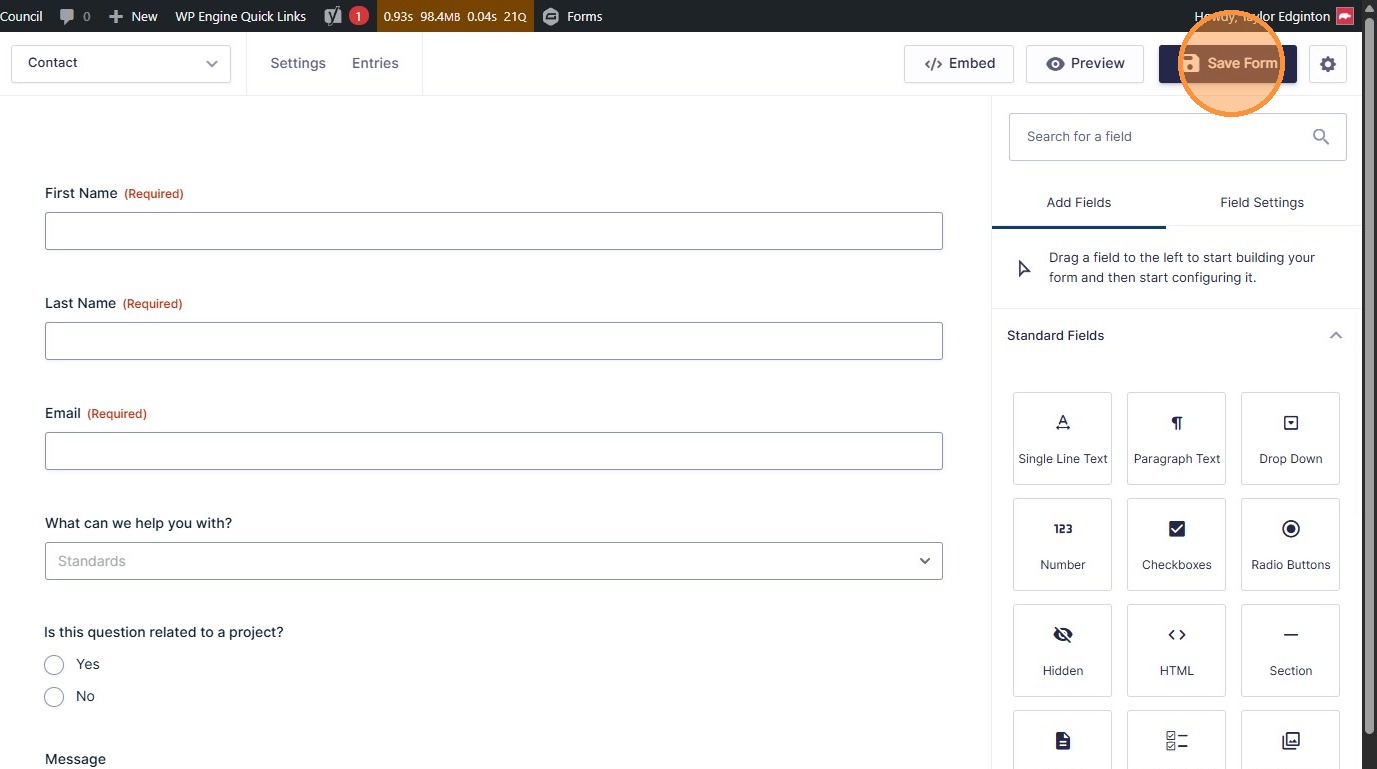Open the Contact form switcher dropdown
Screen dimensions: 1377x769
(x=121, y=63)
